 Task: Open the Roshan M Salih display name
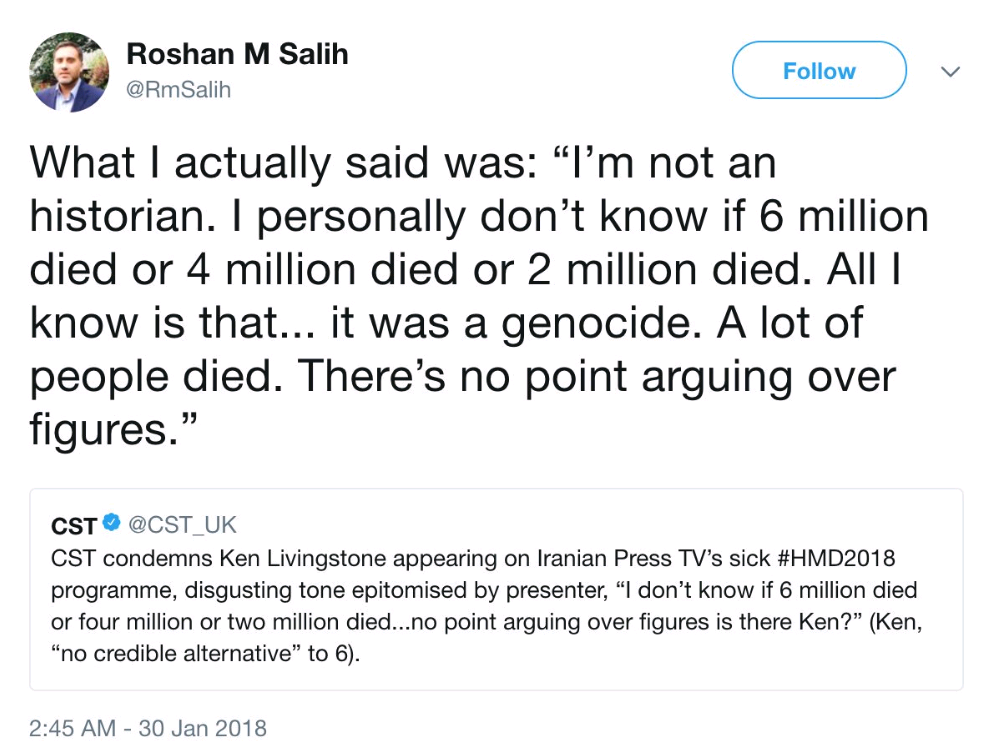click(x=237, y=55)
